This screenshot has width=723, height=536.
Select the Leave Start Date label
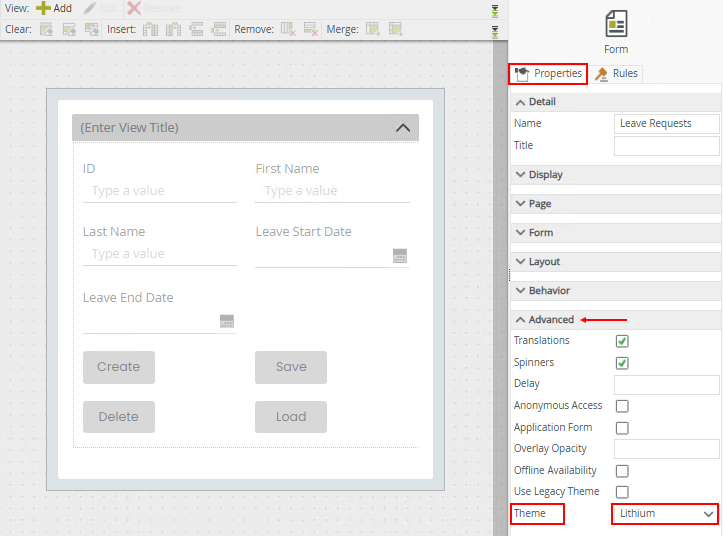pos(303,232)
